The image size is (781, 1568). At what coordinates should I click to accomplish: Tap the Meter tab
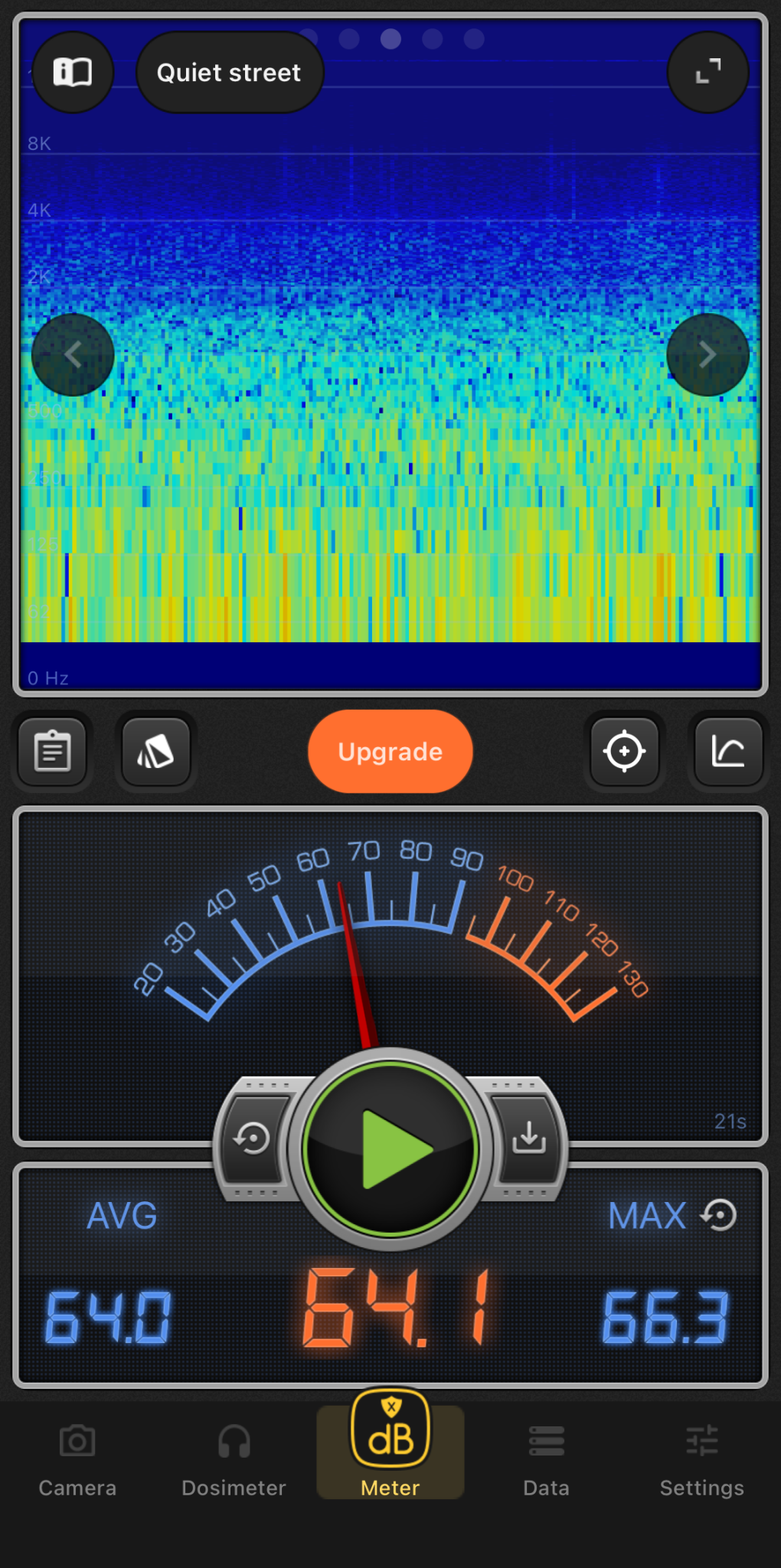pos(390,1447)
